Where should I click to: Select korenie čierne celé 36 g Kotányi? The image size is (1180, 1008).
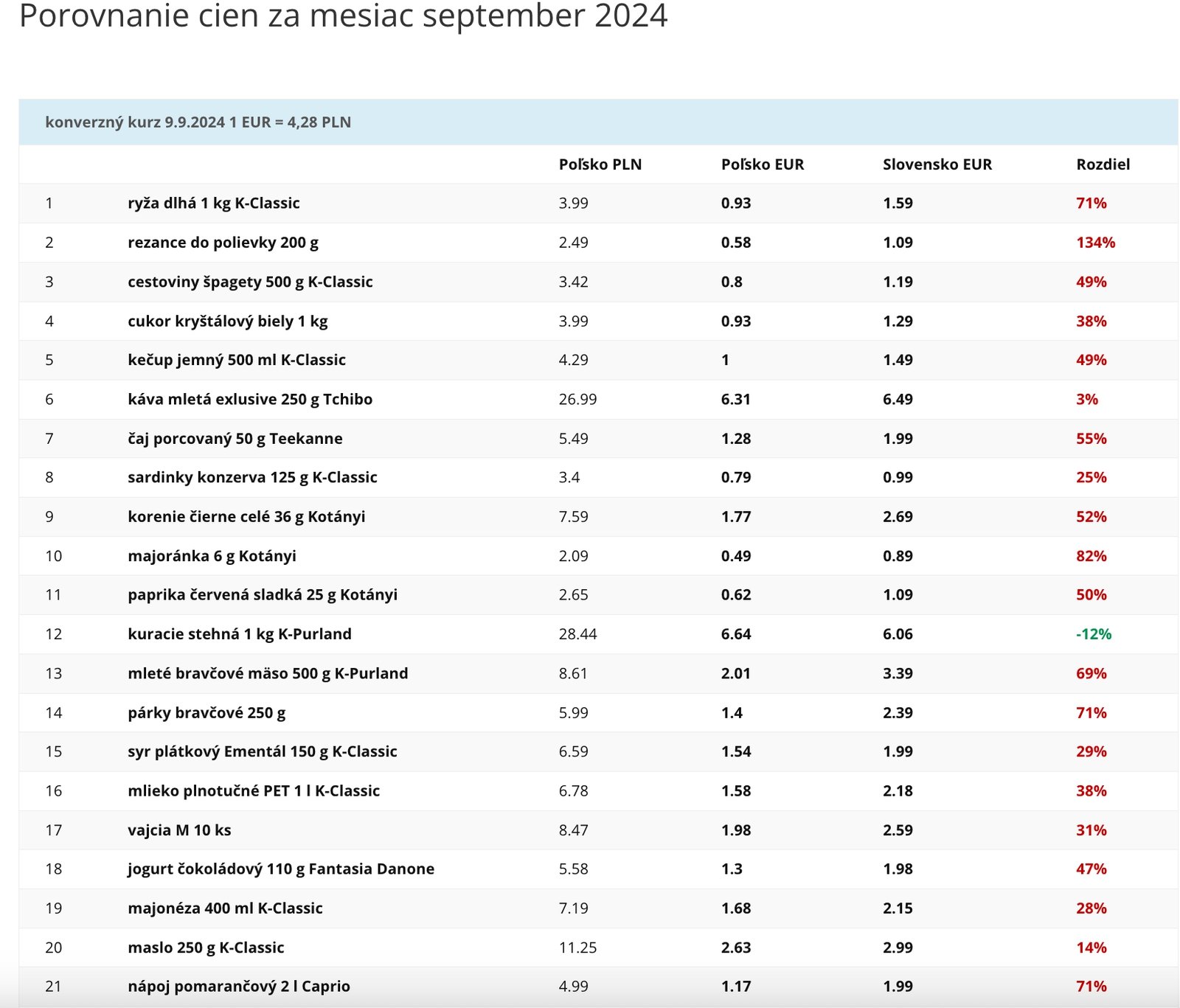point(246,517)
